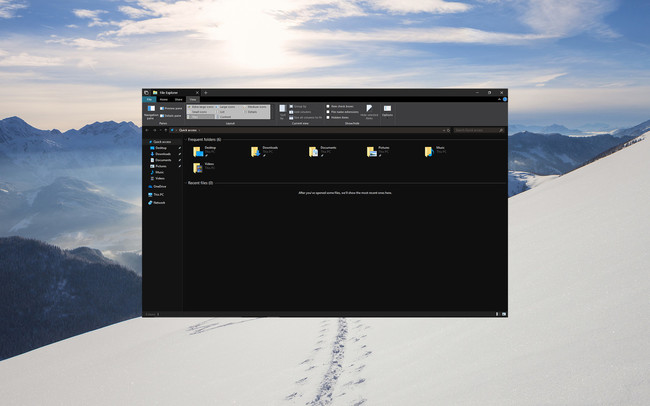The image size is (650, 406).
Task: Click the Preview pane button
Action: (171, 108)
